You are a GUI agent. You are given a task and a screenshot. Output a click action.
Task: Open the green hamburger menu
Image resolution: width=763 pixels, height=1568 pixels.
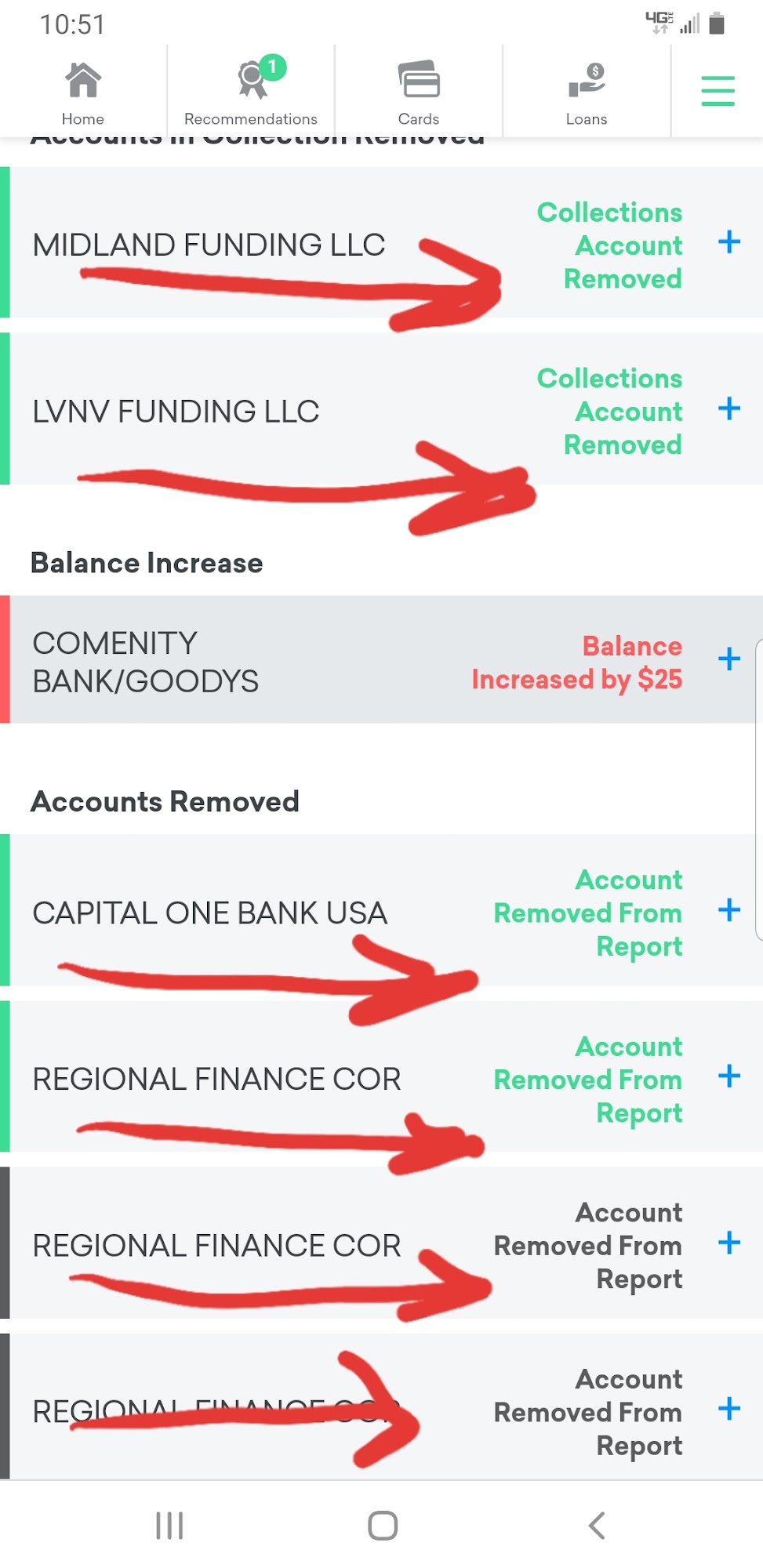(x=718, y=91)
